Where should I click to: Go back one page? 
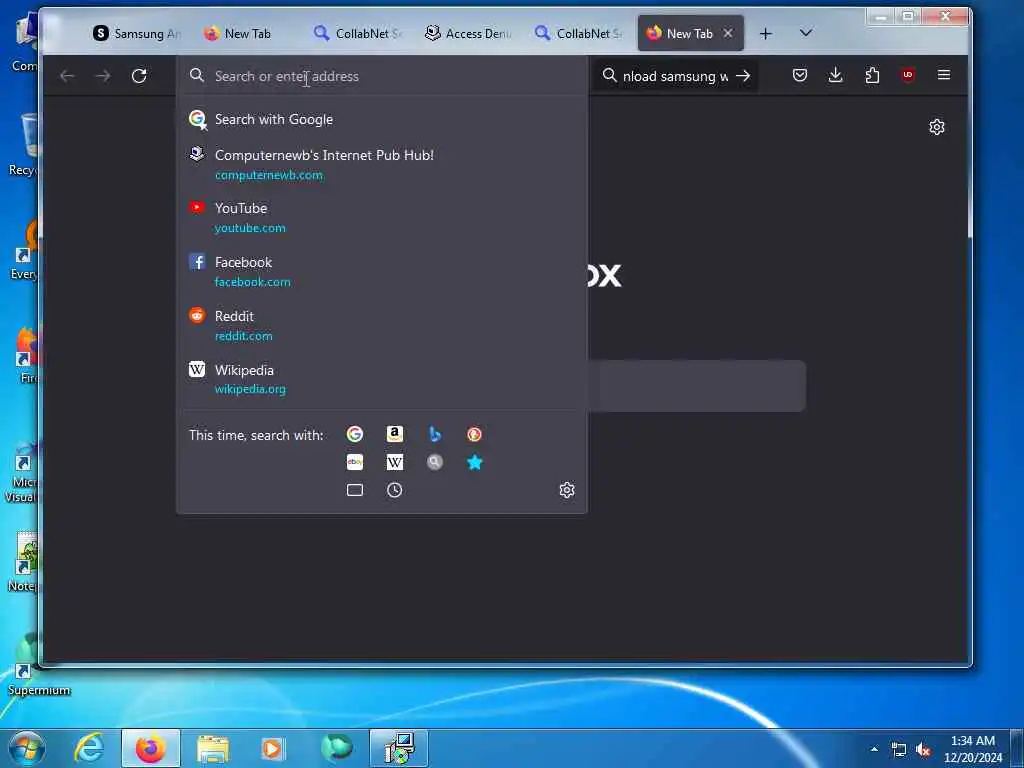[x=67, y=76]
